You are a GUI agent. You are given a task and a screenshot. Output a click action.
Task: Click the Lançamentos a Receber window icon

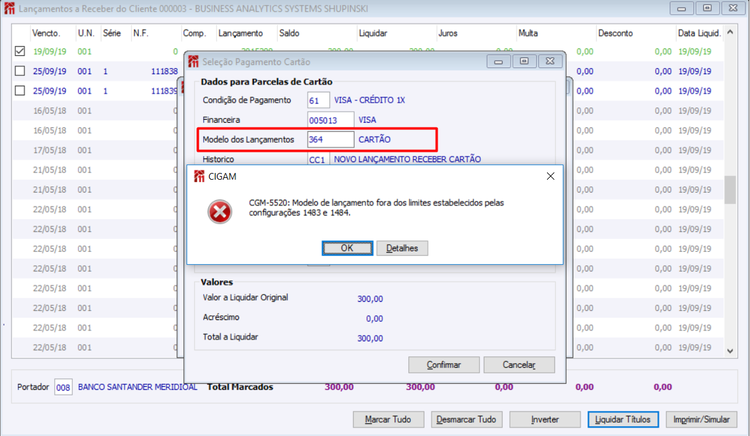pyautogui.click(x=9, y=9)
